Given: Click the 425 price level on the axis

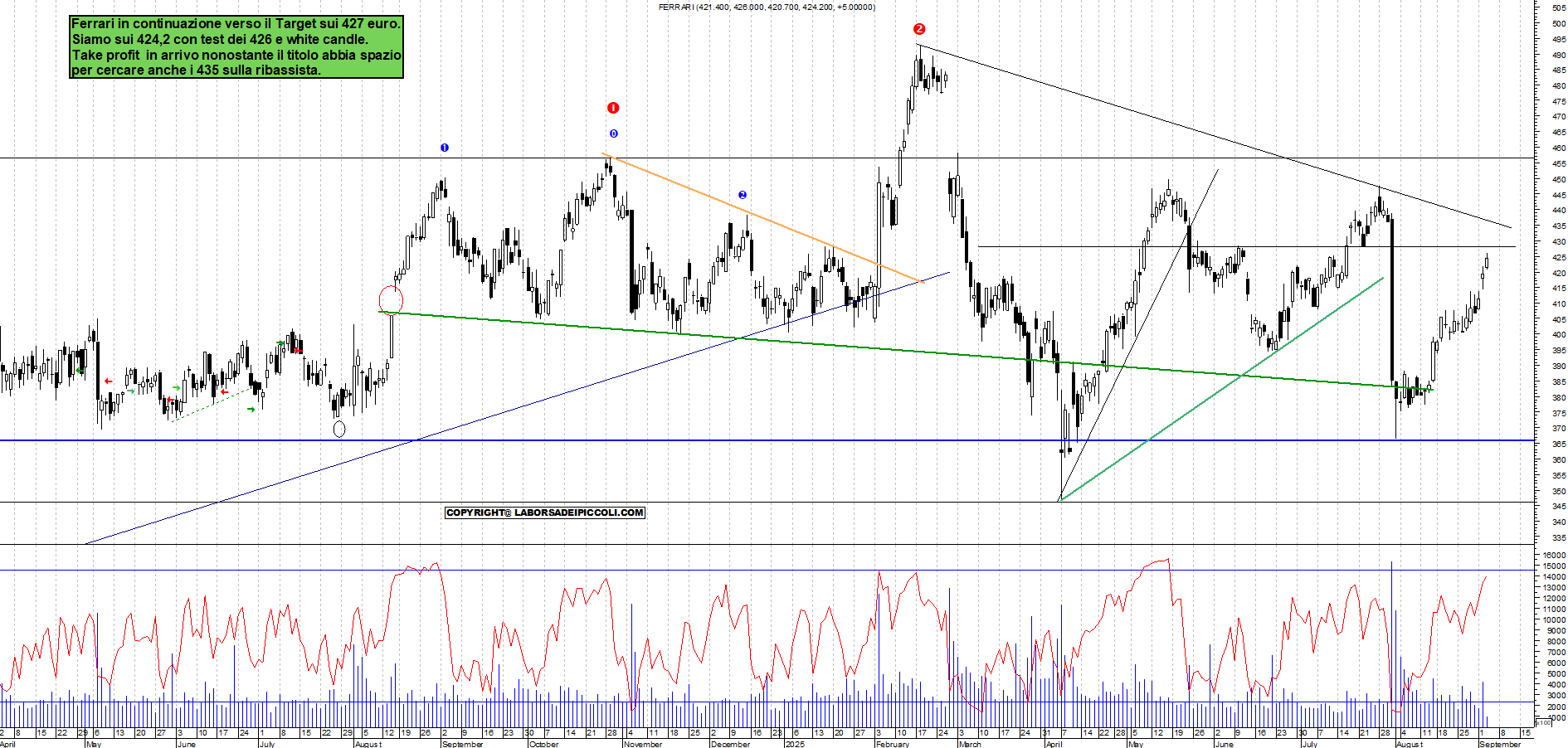Looking at the screenshot, I should [x=1559, y=257].
